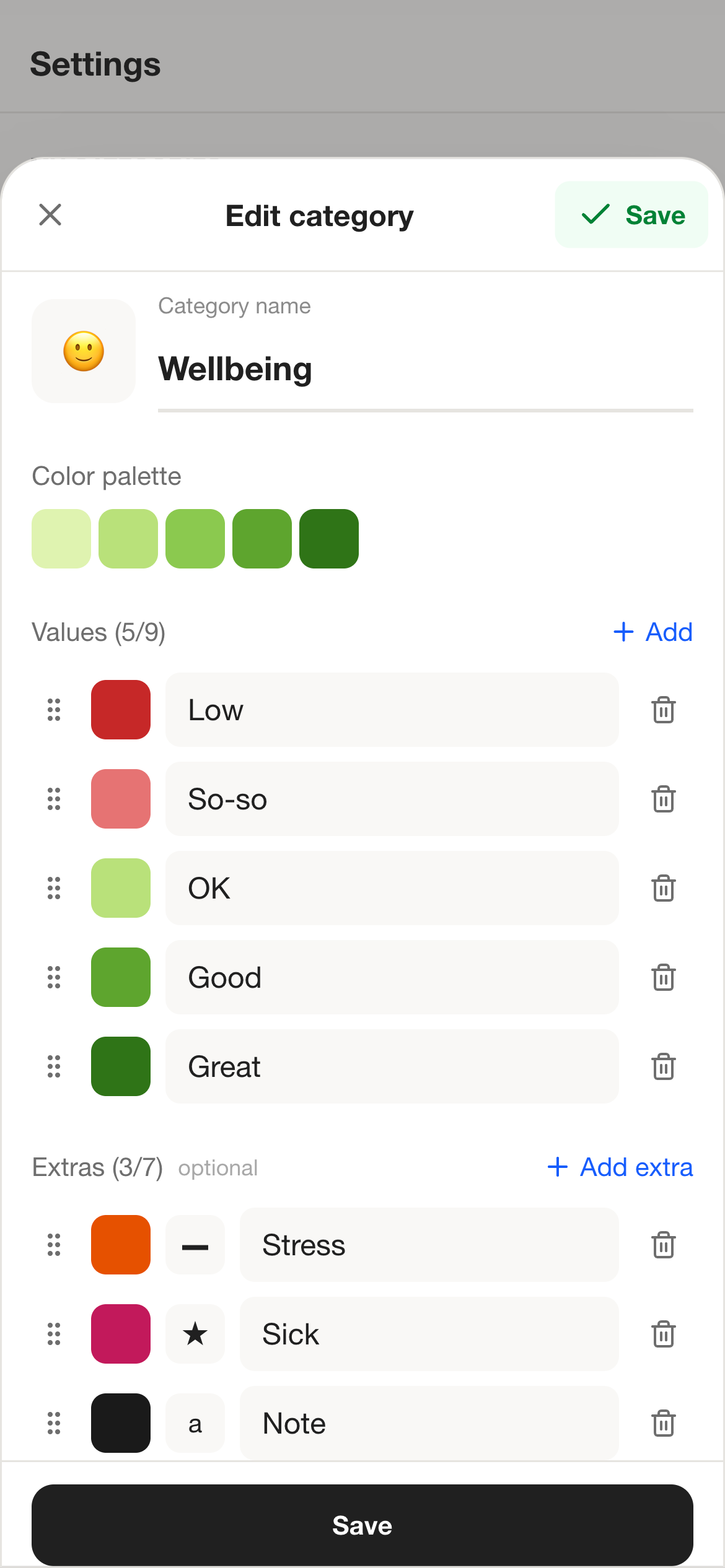Screen dimensions: 725x1568
Task: Close the Edit category dialog
Action: pyautogui.click(x=50, y=215)
